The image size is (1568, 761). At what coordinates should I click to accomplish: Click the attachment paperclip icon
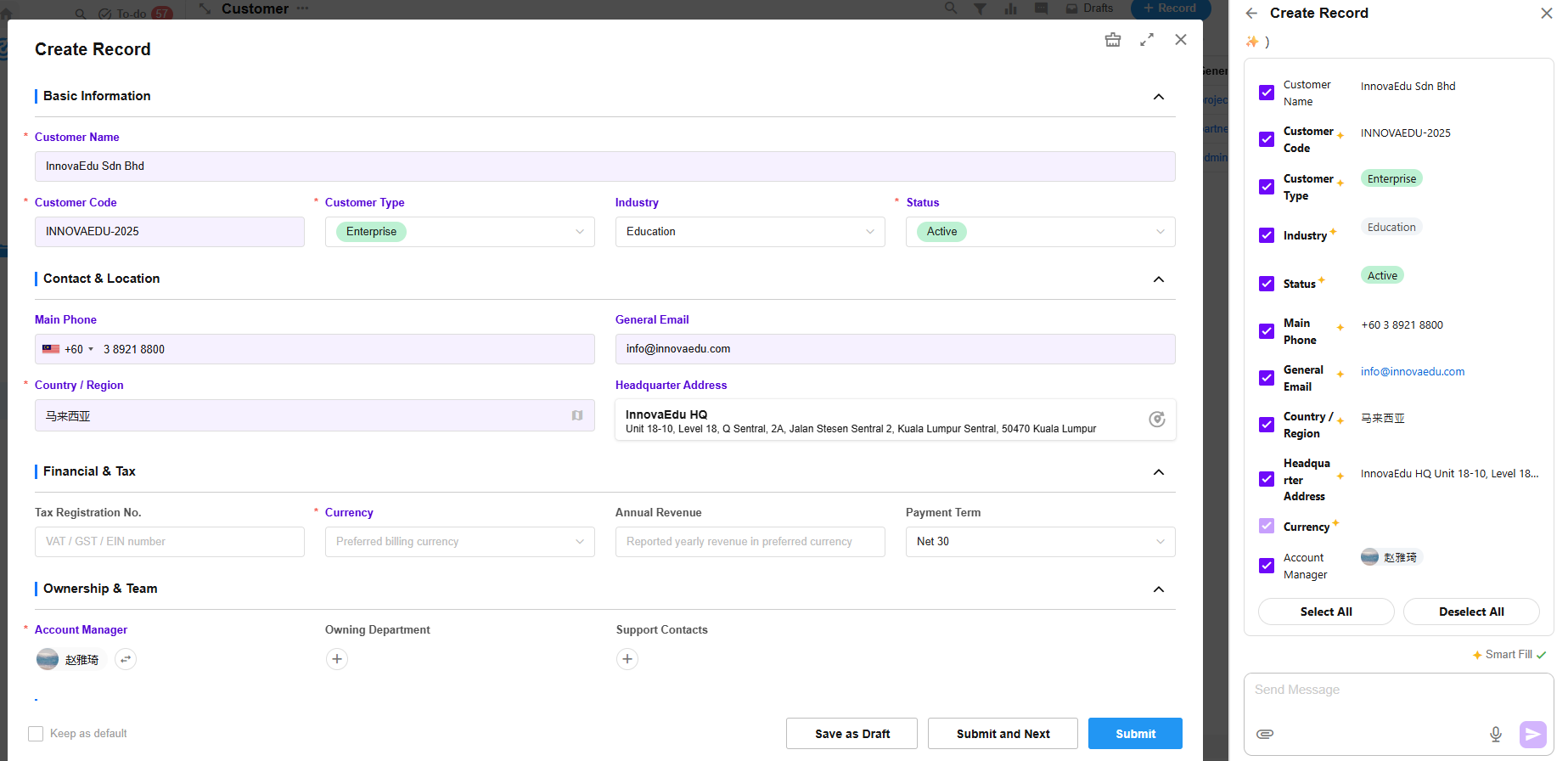(x=1265, y=734)
